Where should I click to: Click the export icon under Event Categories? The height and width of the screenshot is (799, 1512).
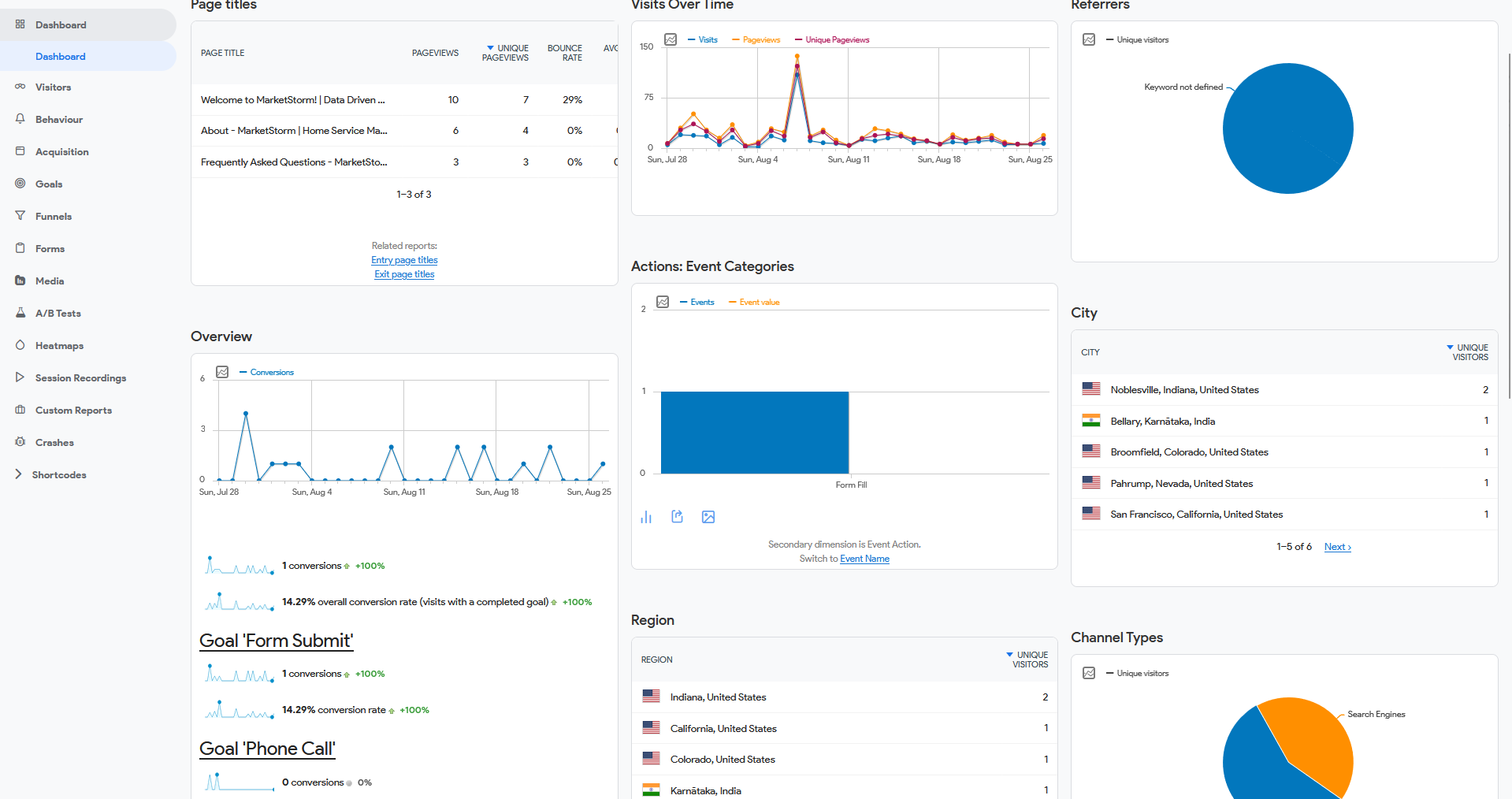677,517
